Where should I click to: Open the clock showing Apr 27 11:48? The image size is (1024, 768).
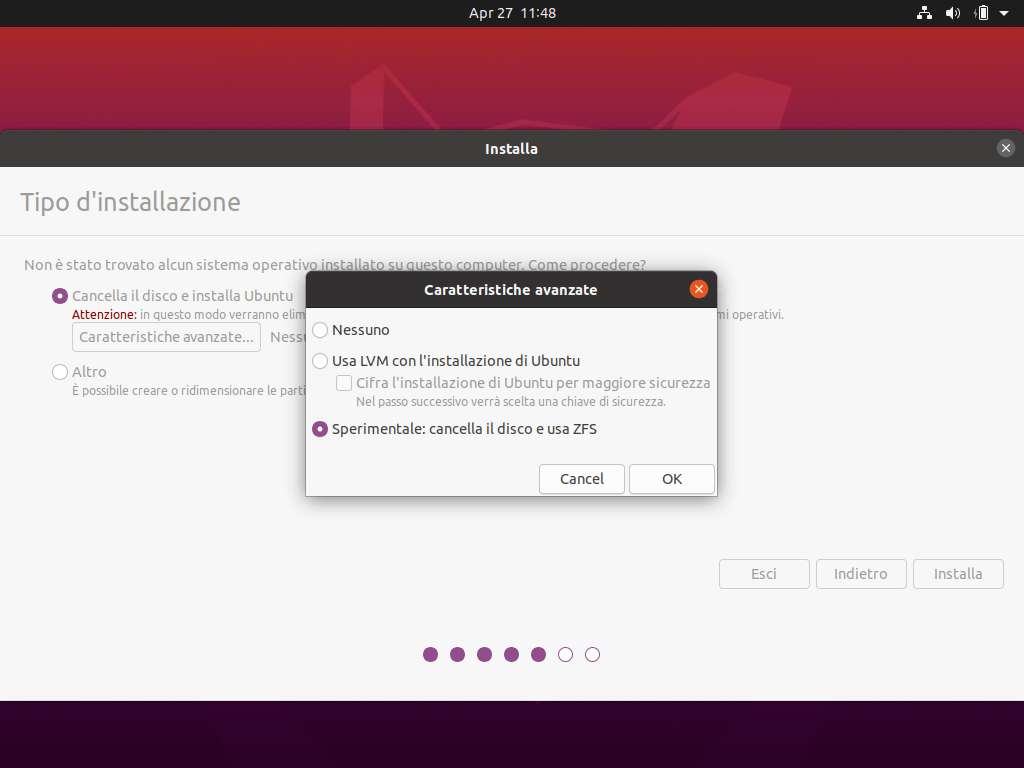pos(512,13)
